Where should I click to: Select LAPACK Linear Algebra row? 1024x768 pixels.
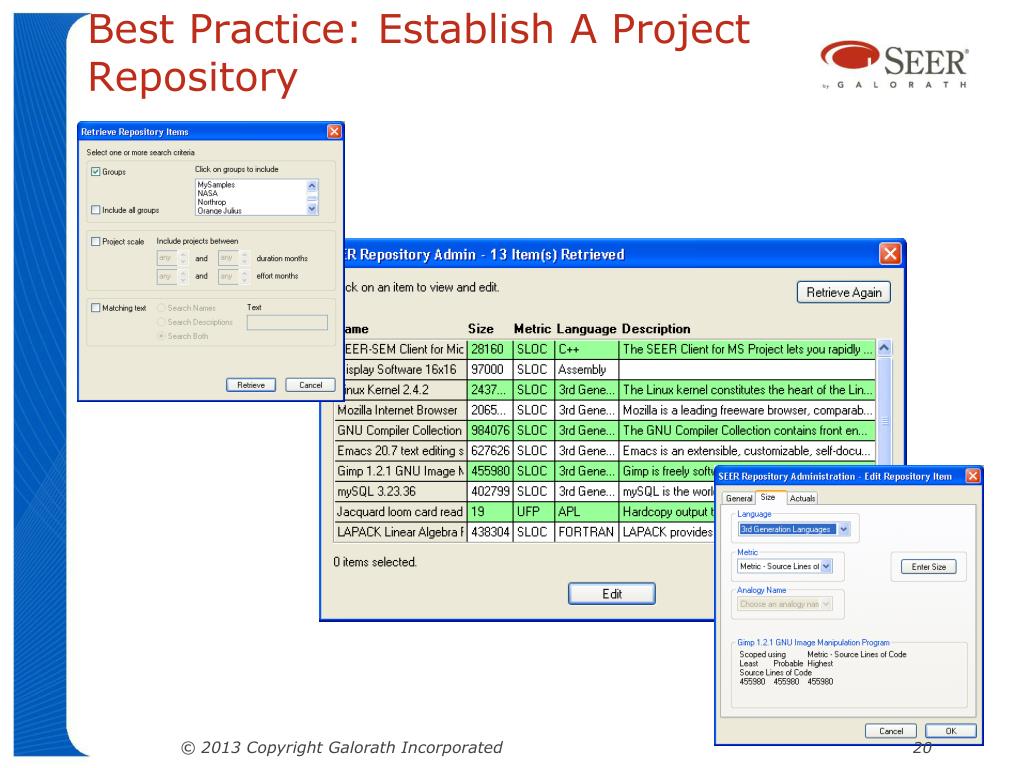(524, 532)
